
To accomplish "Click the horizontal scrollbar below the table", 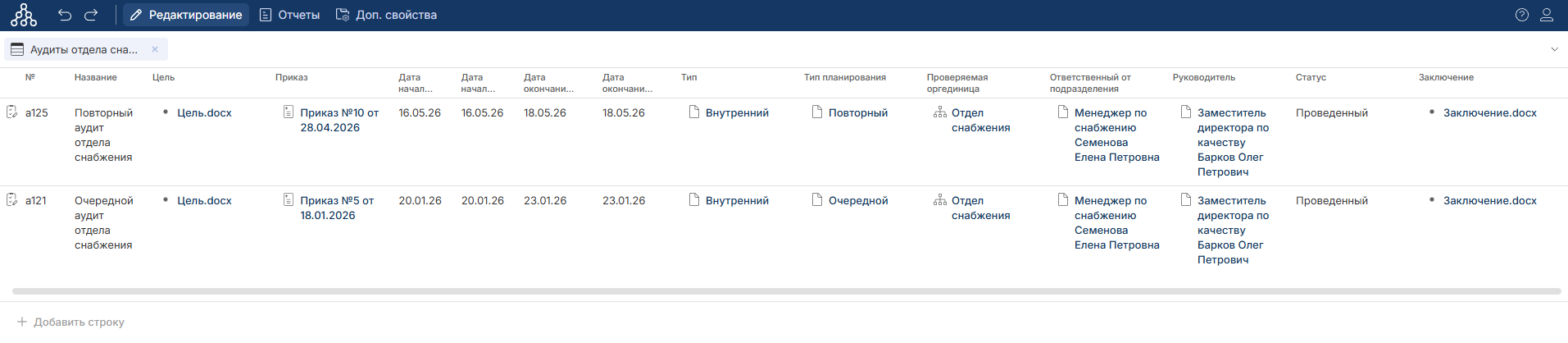I will pyautogui.click(x=785, y=291).
